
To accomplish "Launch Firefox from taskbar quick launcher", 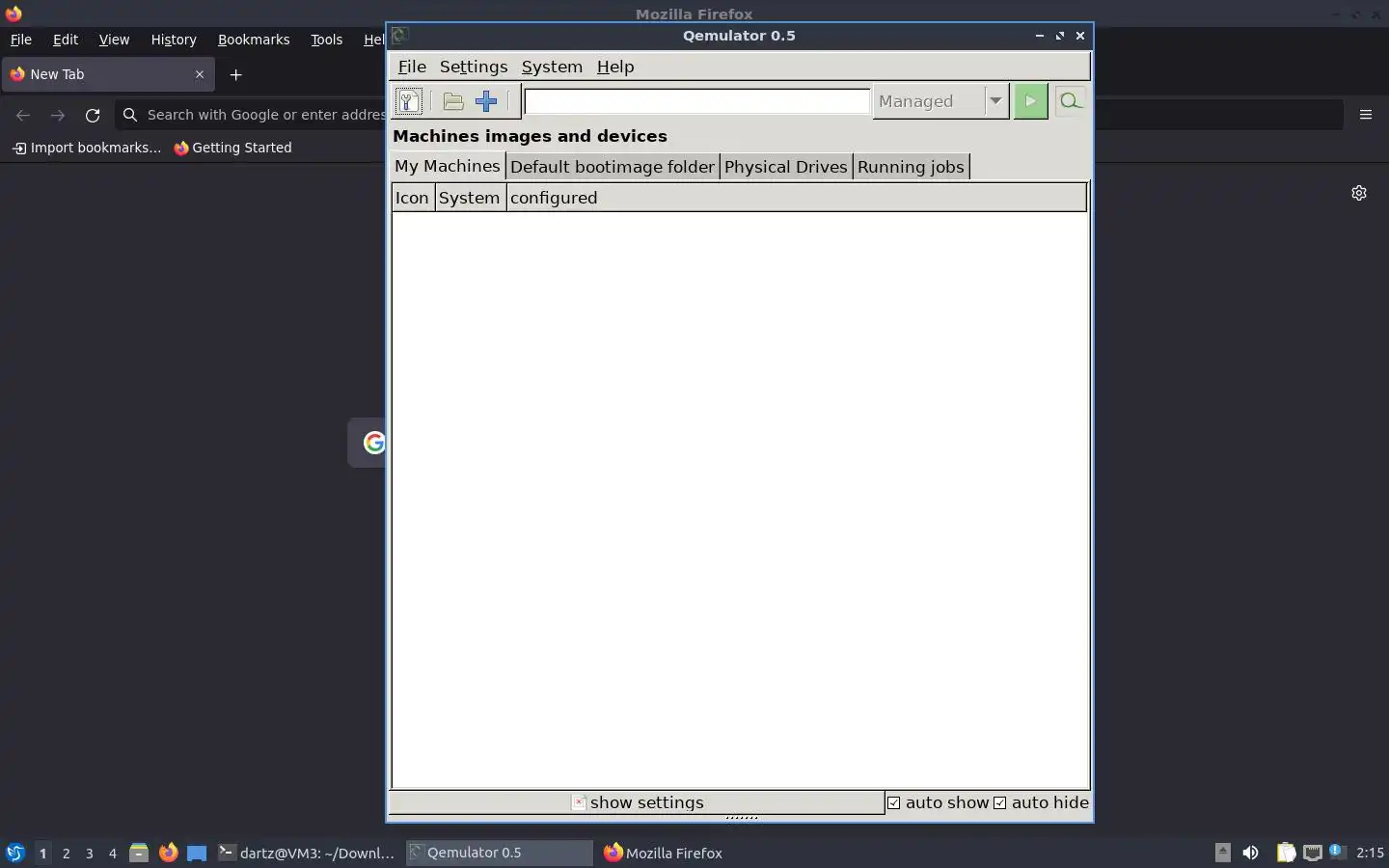I will point(169,853).
